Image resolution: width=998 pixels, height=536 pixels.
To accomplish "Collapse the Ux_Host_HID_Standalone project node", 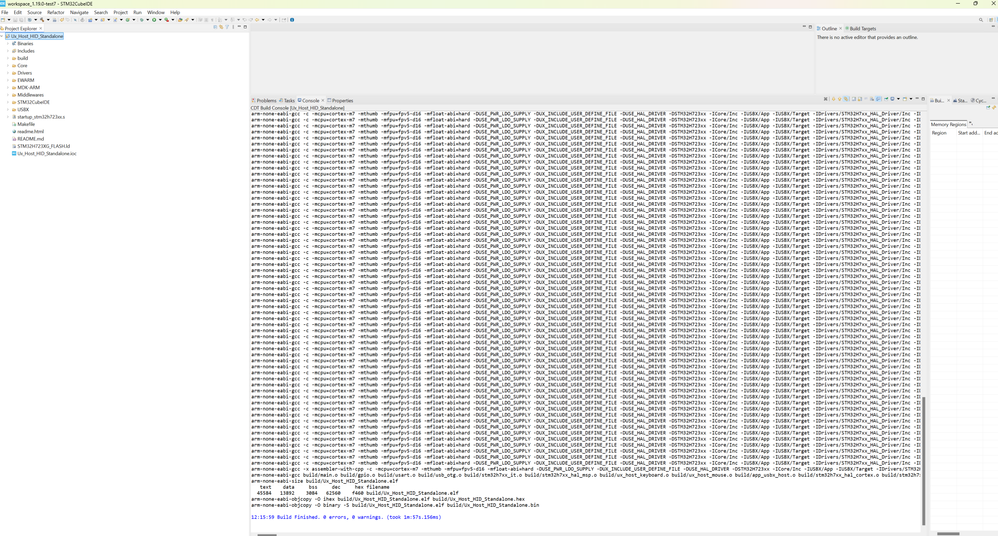I will coord(2,36).
